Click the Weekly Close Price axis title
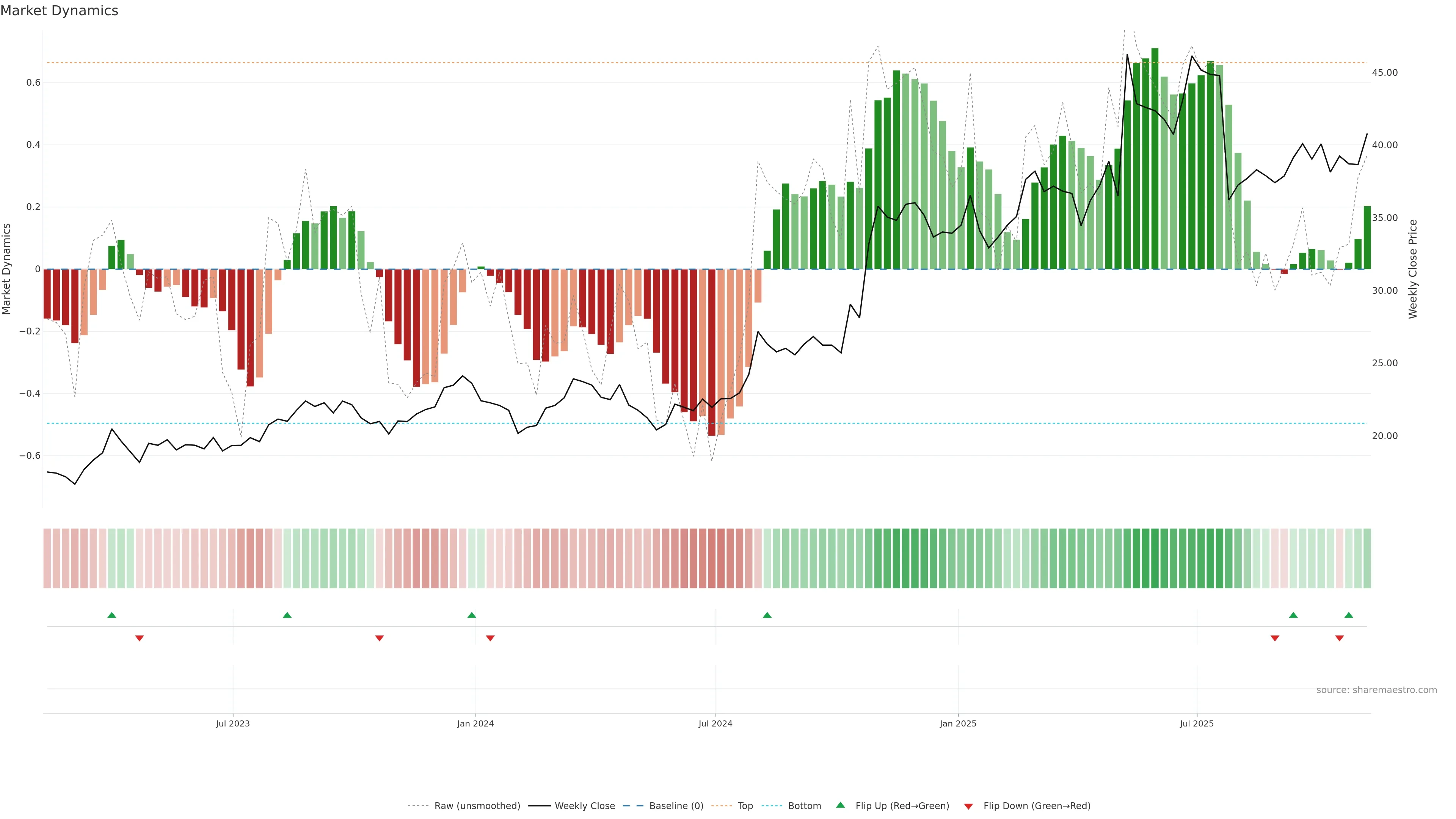 point(1412,269)
